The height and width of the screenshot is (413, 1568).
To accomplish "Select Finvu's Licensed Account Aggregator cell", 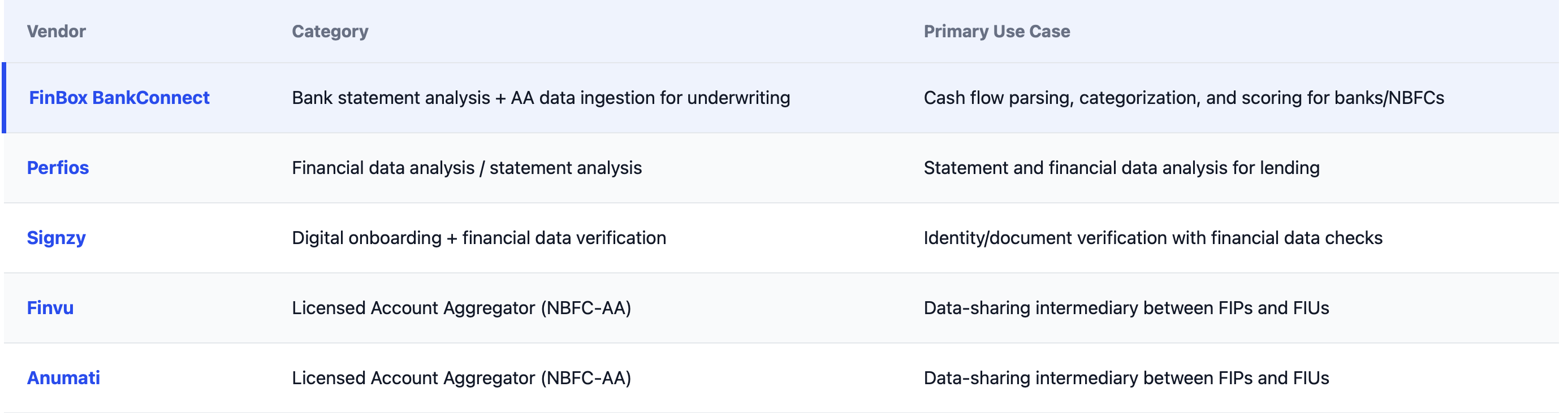I will [x=461, y=308].
